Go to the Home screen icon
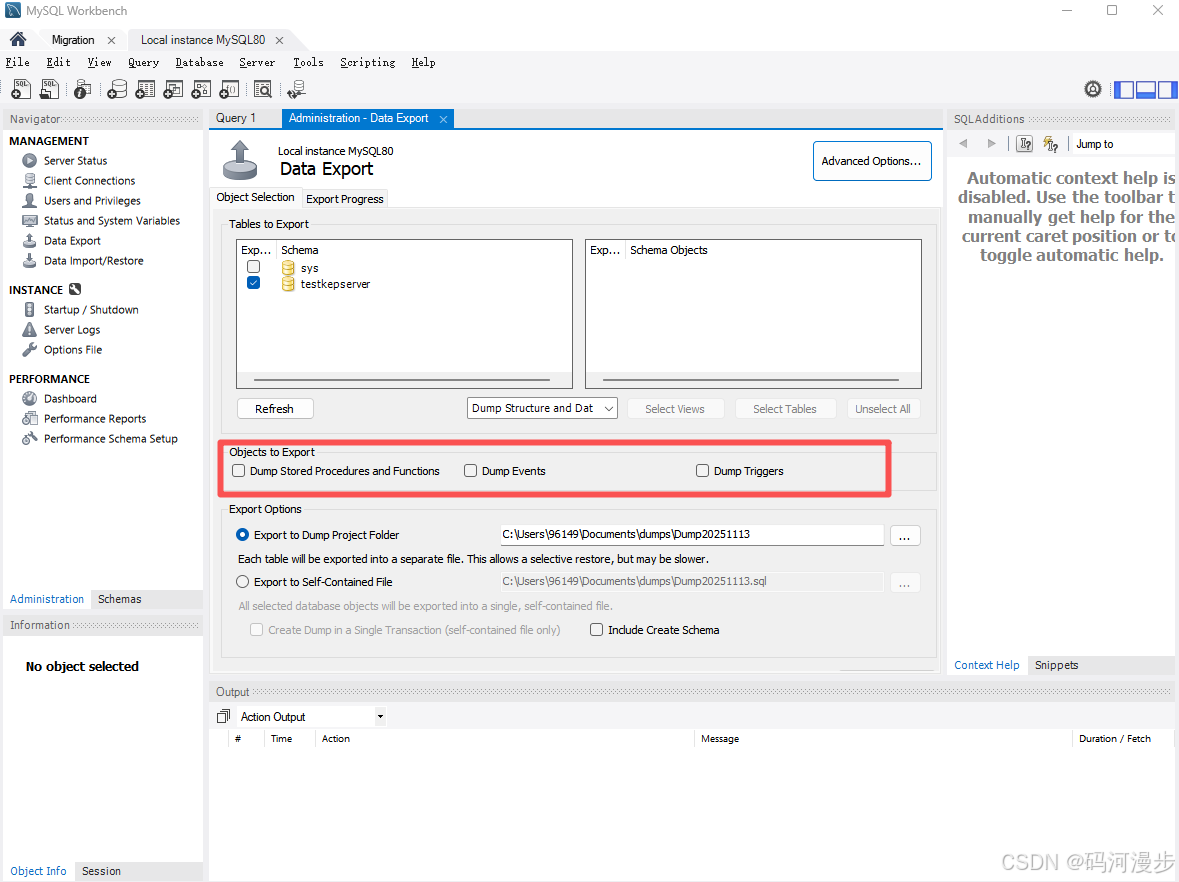The image size is (1179, 882). coord(18,39)
